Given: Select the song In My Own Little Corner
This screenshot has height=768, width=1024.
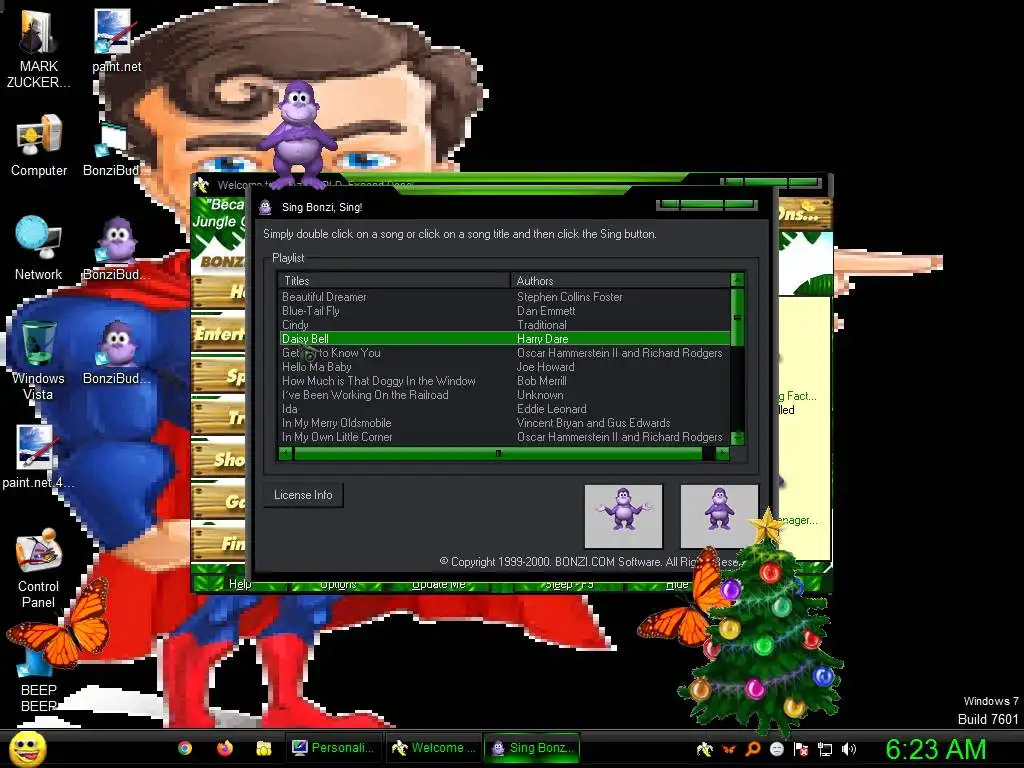Looking at the screenshot, I should [x=337, y=437].
